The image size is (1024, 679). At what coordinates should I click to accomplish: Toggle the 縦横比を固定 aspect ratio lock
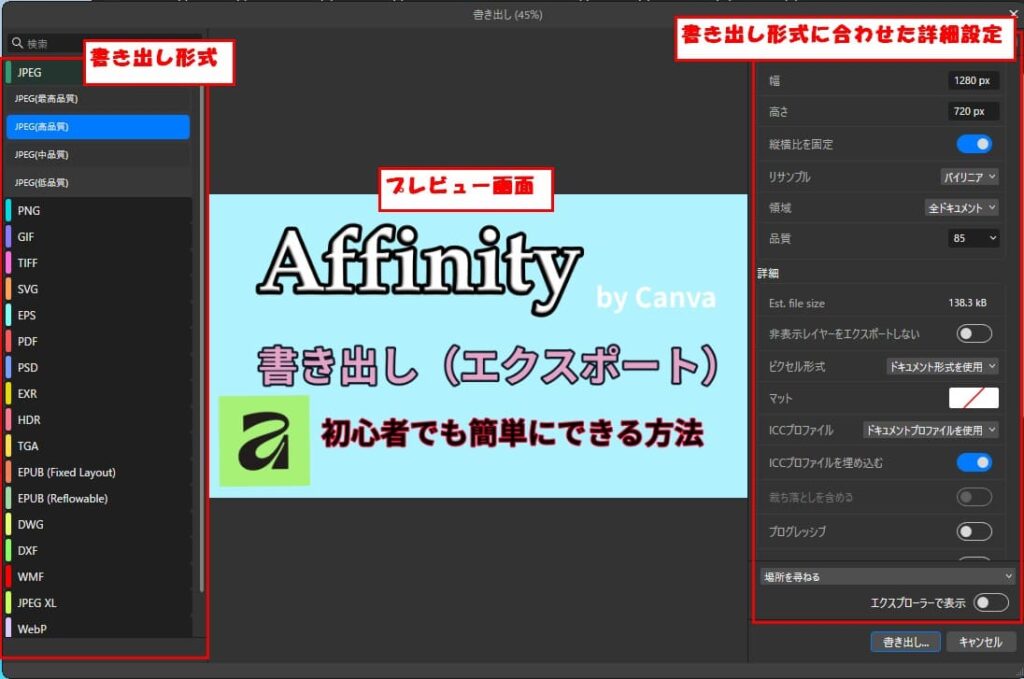coord(974,144)
